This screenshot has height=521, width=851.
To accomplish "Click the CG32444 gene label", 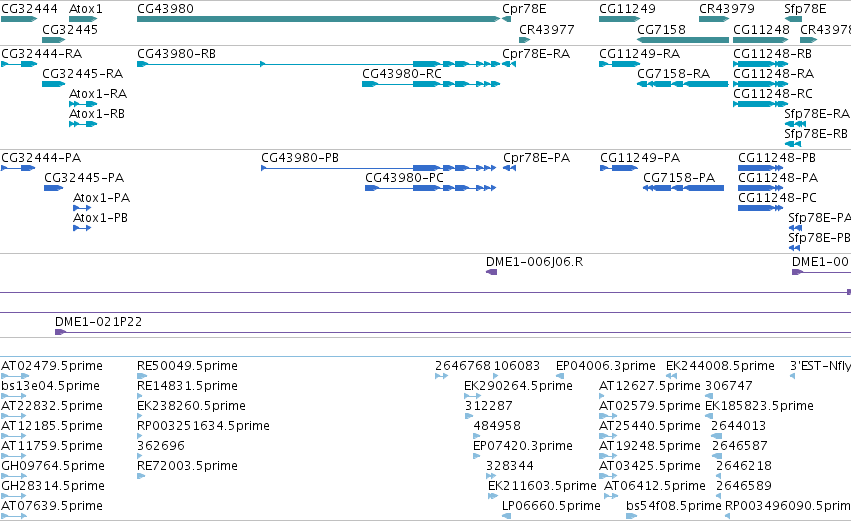I will [29, 9].
